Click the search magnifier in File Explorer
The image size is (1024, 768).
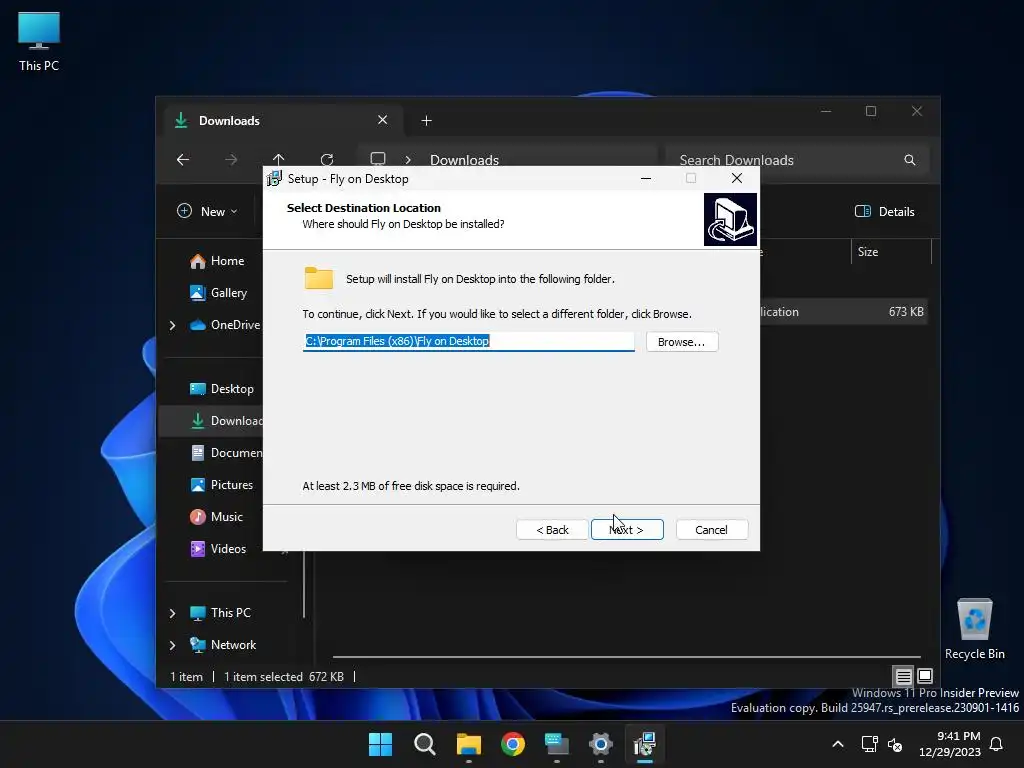[910, 160]
